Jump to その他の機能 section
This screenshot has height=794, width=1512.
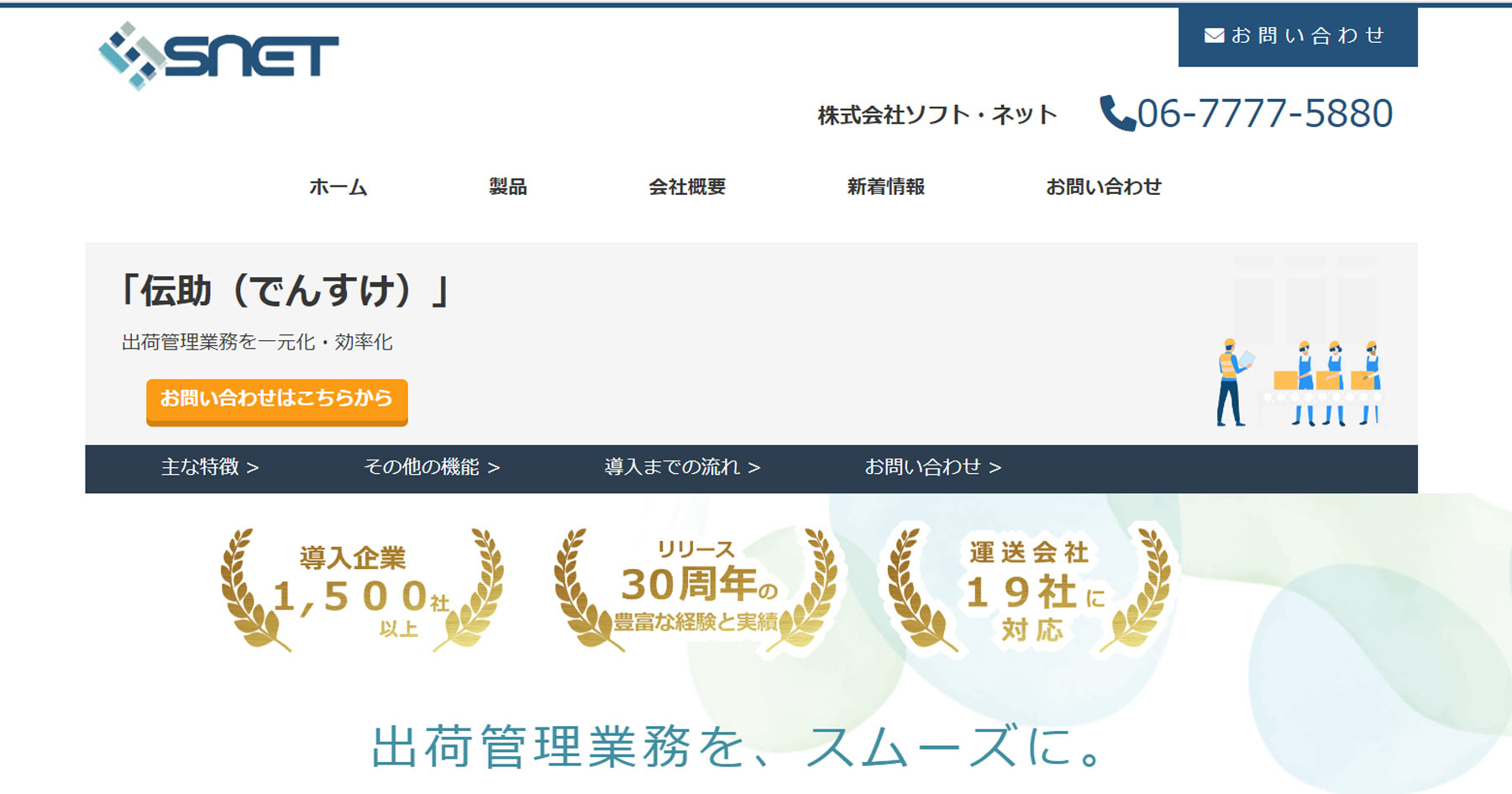click(x=432, y=467)
